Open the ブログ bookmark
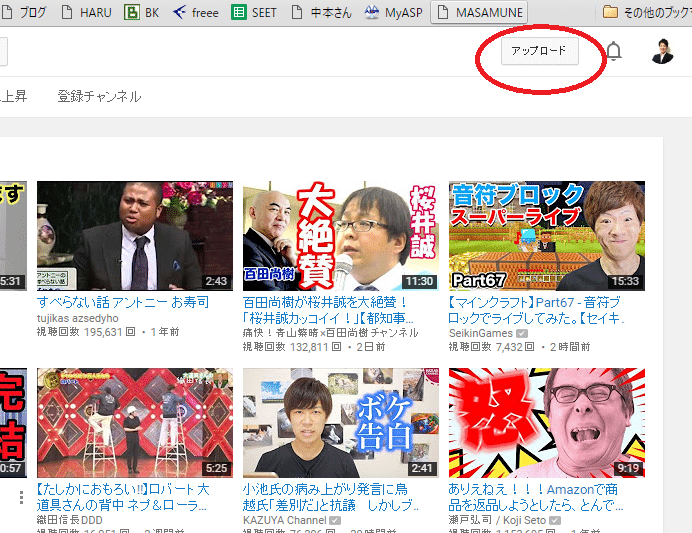The image size is (692, 533). point(24,12)
